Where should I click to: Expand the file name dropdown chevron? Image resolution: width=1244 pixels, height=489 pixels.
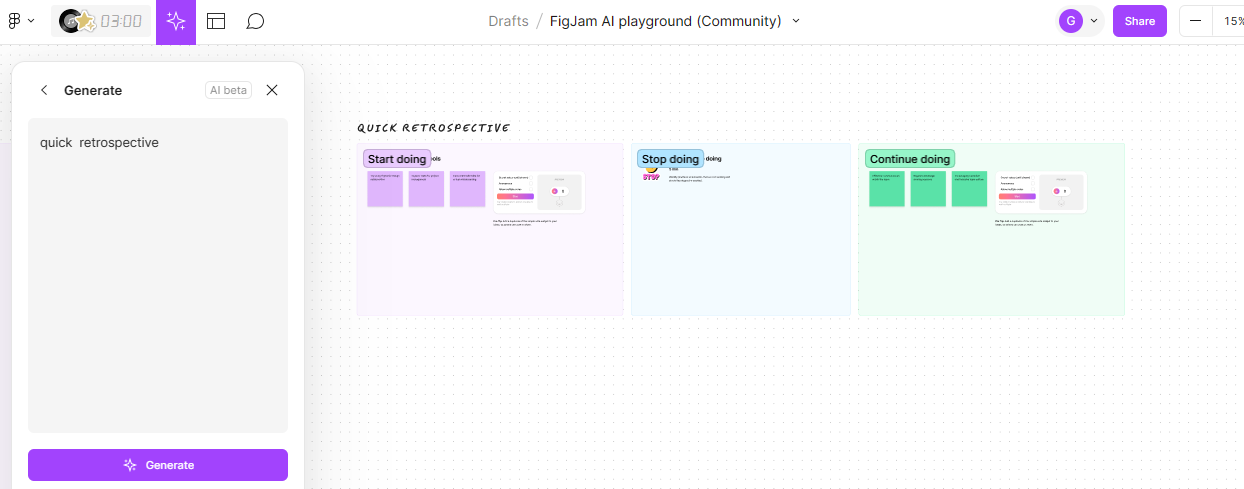coord(796,21)
